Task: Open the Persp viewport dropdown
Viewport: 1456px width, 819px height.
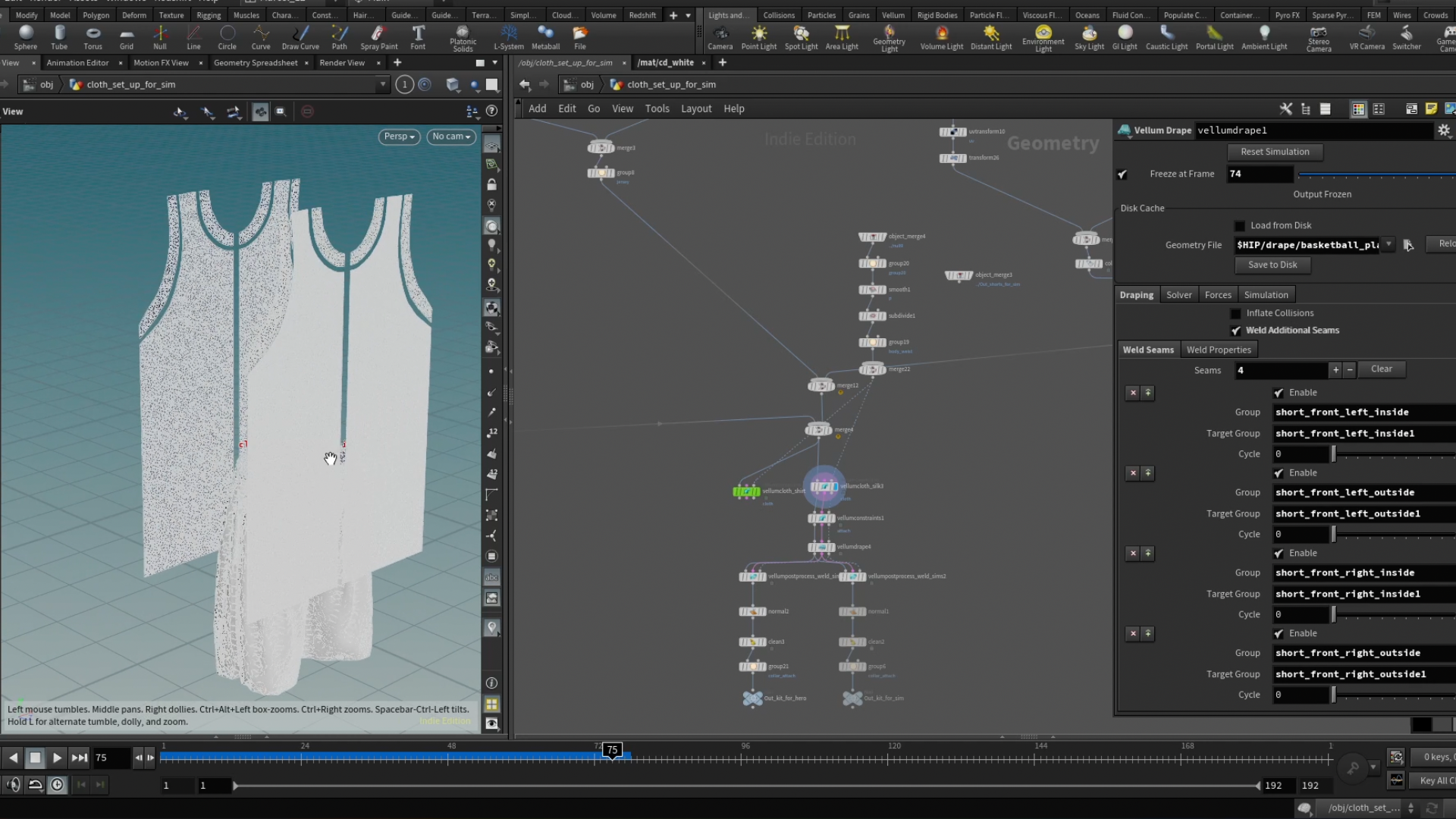Action: pyautogui.click(x=399, y=136)
